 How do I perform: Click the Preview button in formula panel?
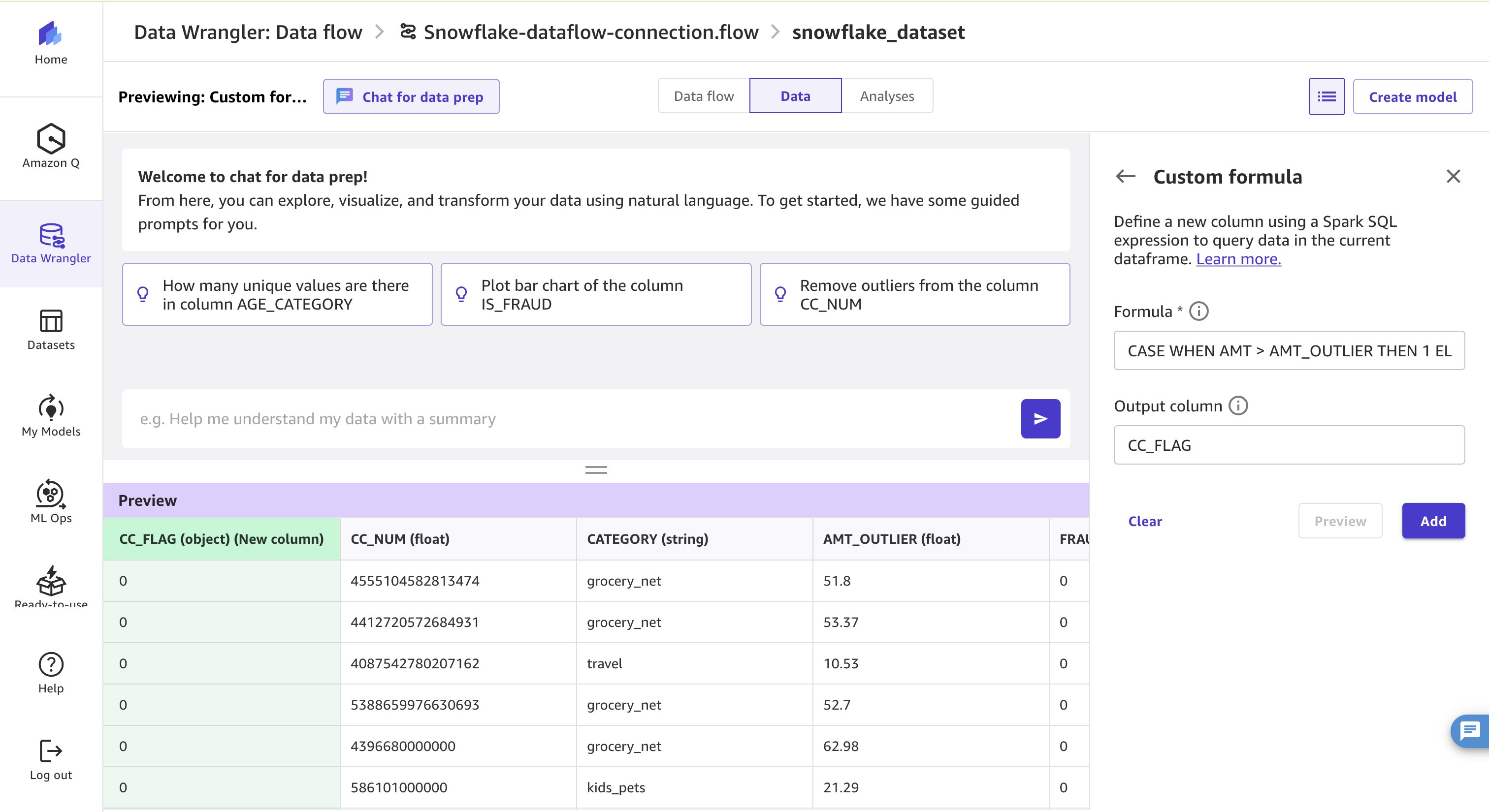point(1340,520)
